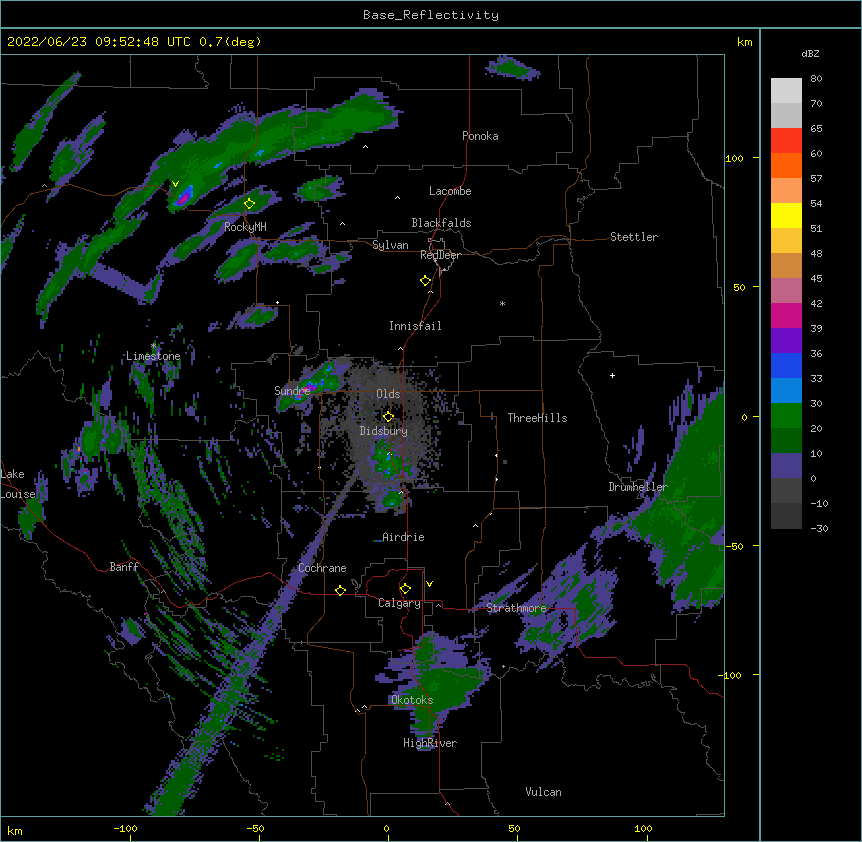Image resolution: width=862 pixels, height=842 pixels.
Task: Click the Vulcan town label
Action: pyautogui.click(x=543, y=792)
